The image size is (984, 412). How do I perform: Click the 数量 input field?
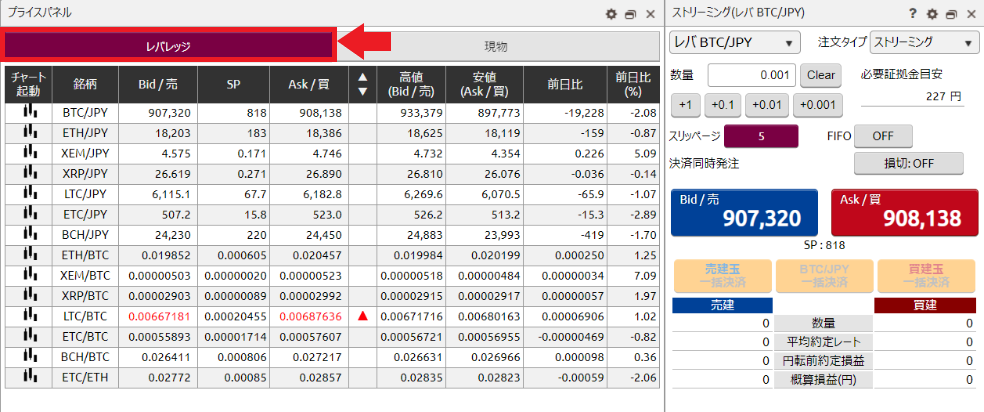pos(752,75)
